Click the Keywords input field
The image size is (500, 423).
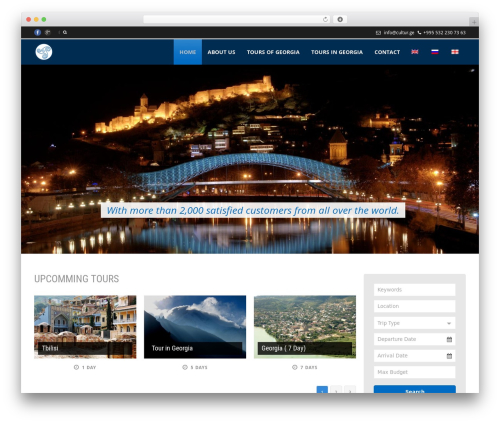414,290
